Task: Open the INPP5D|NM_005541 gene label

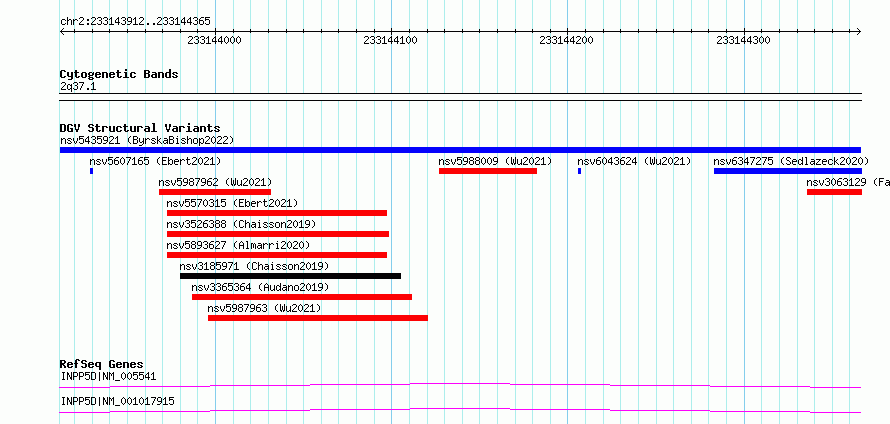Action: (108, 376)
